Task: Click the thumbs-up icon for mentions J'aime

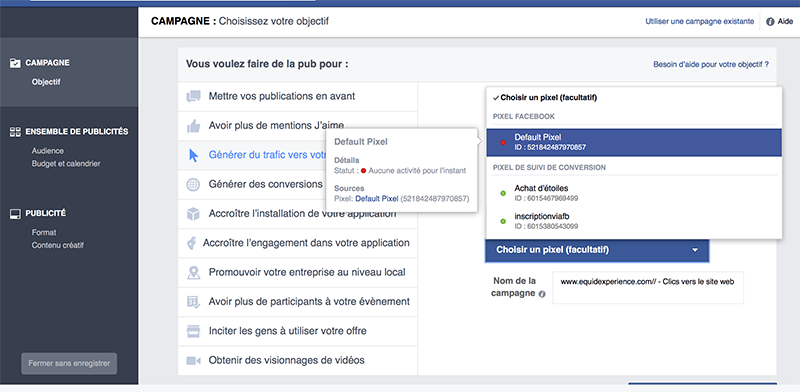Action: point(193,126)
